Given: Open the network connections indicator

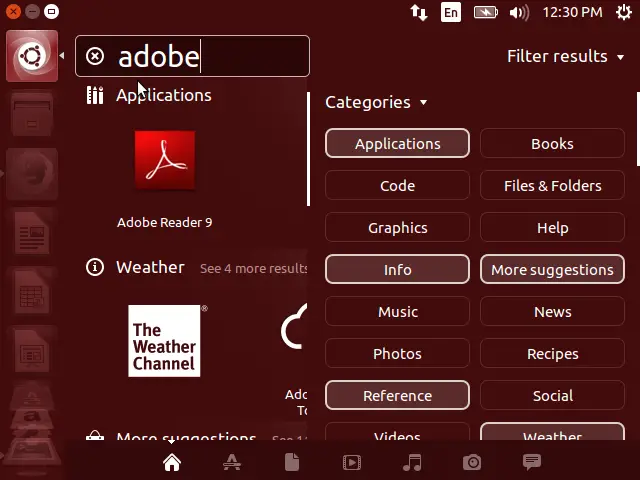Looking at the screenshot, I should coord(419,12).
